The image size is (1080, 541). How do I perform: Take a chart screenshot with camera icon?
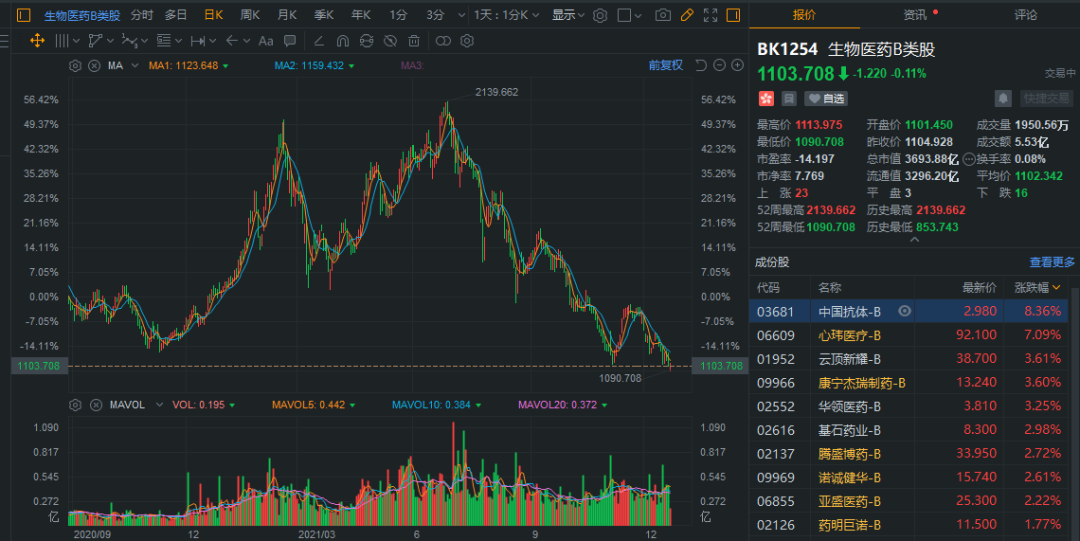point(663,15)
